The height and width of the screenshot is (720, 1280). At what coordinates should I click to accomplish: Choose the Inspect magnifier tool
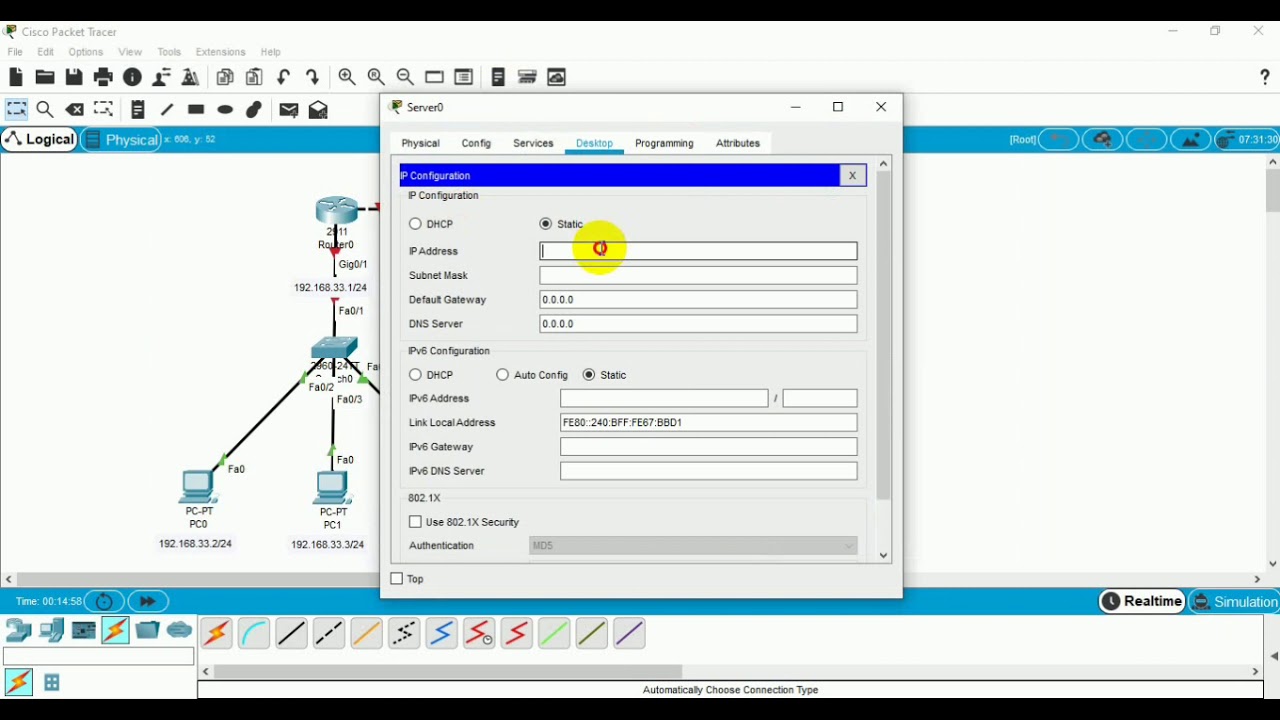point(45,110)
